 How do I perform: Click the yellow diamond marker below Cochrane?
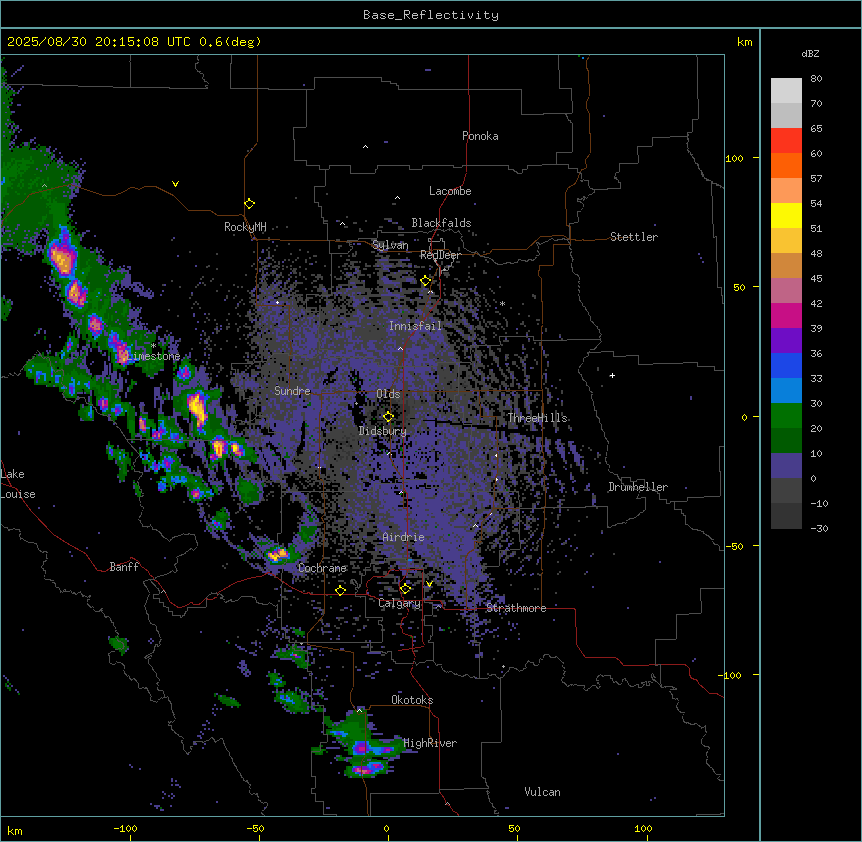[x=340, y=590]
